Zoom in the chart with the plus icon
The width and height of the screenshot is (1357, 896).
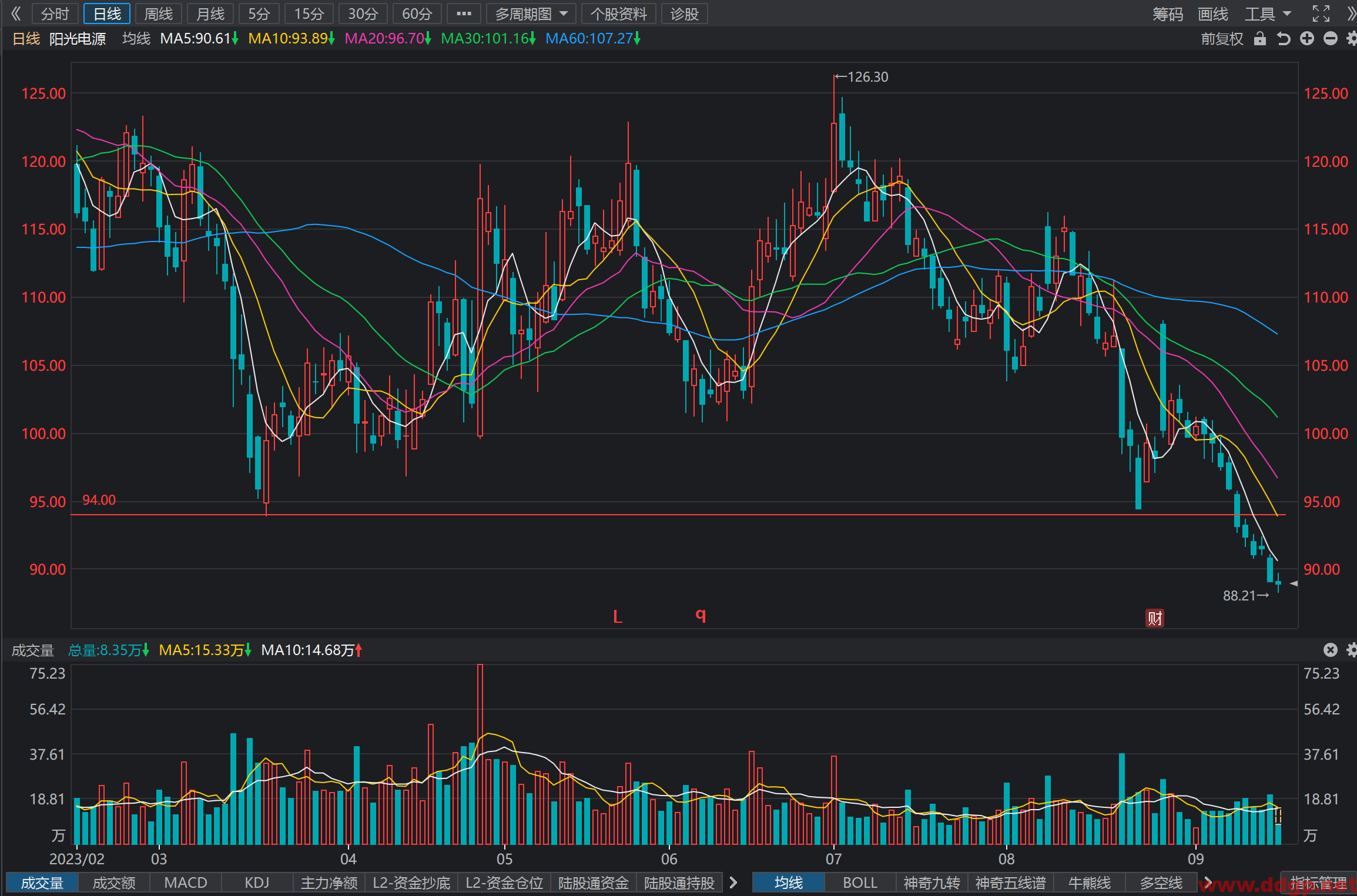[1307, 39]
